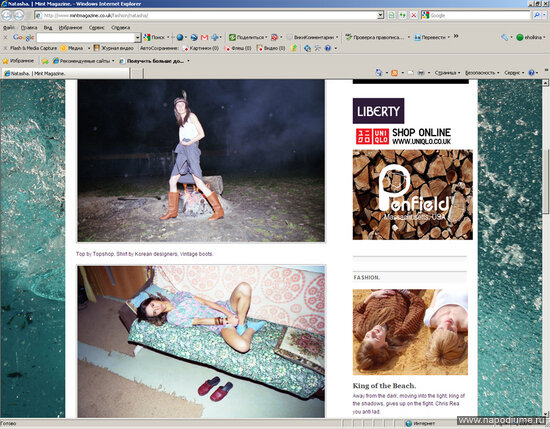This screenshot has width=550, height=429.
Task: Expand the Google toolbar search box dropdown
Action: (138, 38)
